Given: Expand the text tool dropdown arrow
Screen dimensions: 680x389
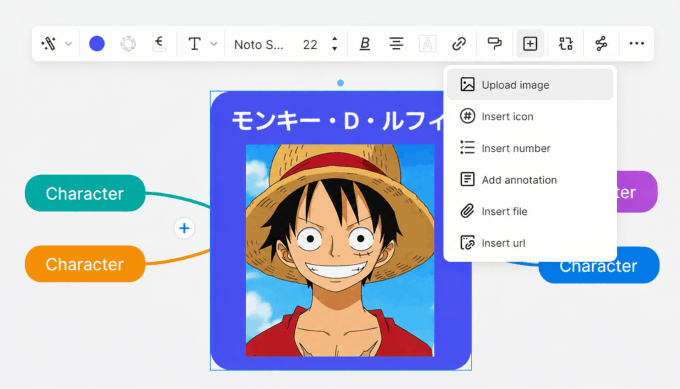Looking at the screenshot, I should click(214, 43).
